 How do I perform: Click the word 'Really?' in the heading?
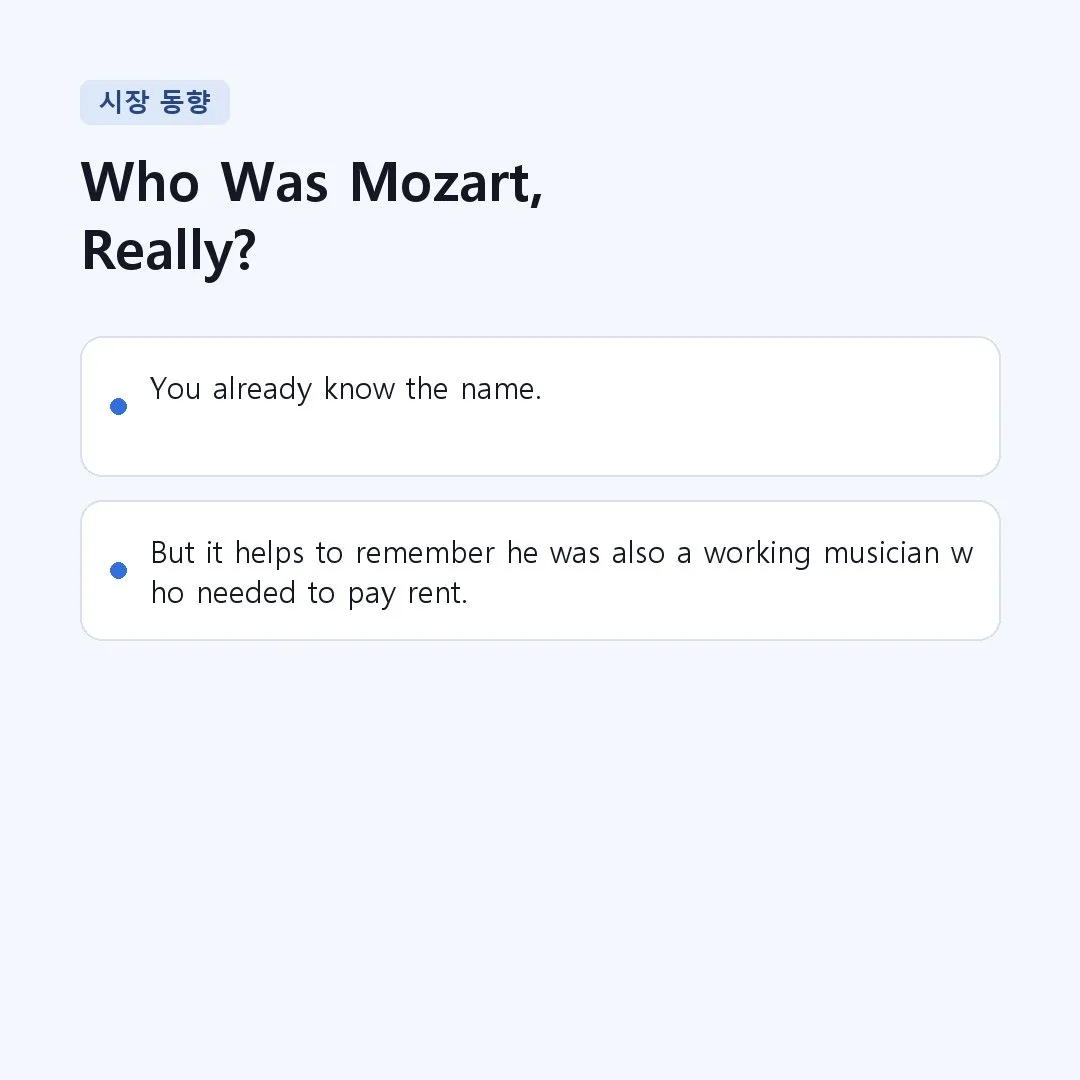pyautogui.click(x=169, y=251)
